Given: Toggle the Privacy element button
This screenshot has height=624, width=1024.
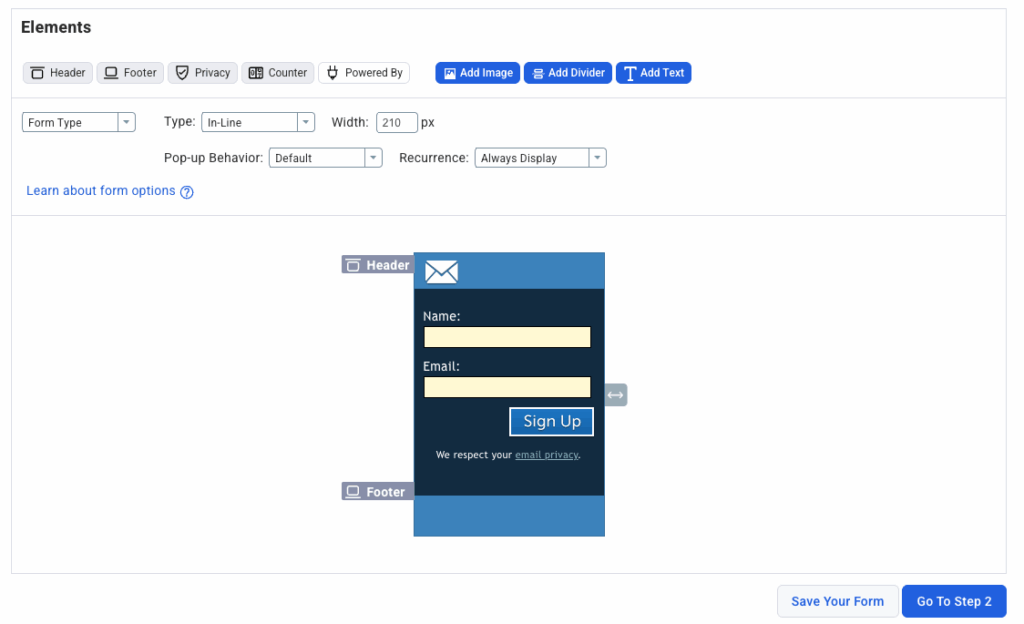Looking at the screenshot, I should pos(203,73).
